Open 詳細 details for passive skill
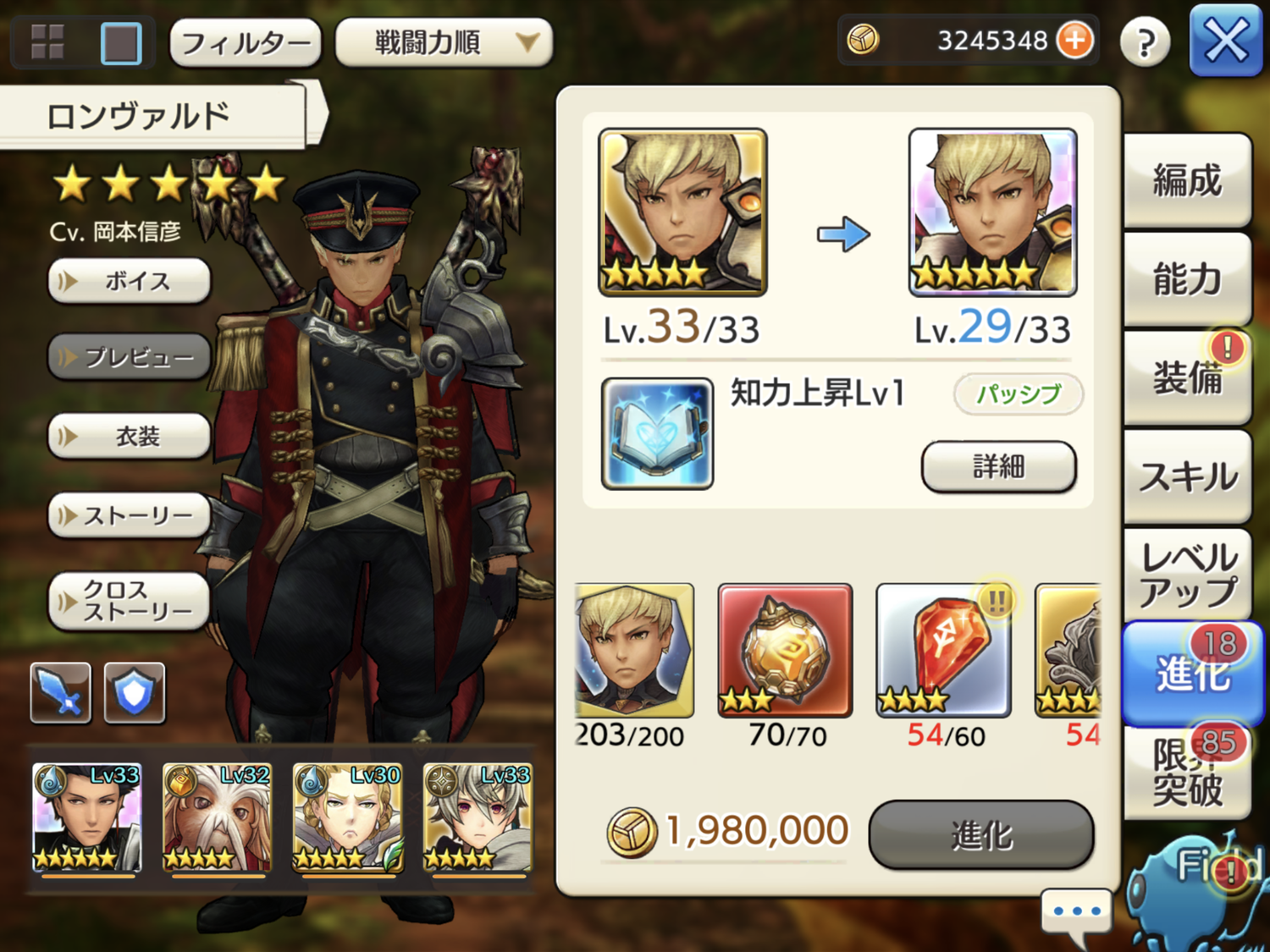Viewport: 1270px width, 952px height. [x=999, y=466]
